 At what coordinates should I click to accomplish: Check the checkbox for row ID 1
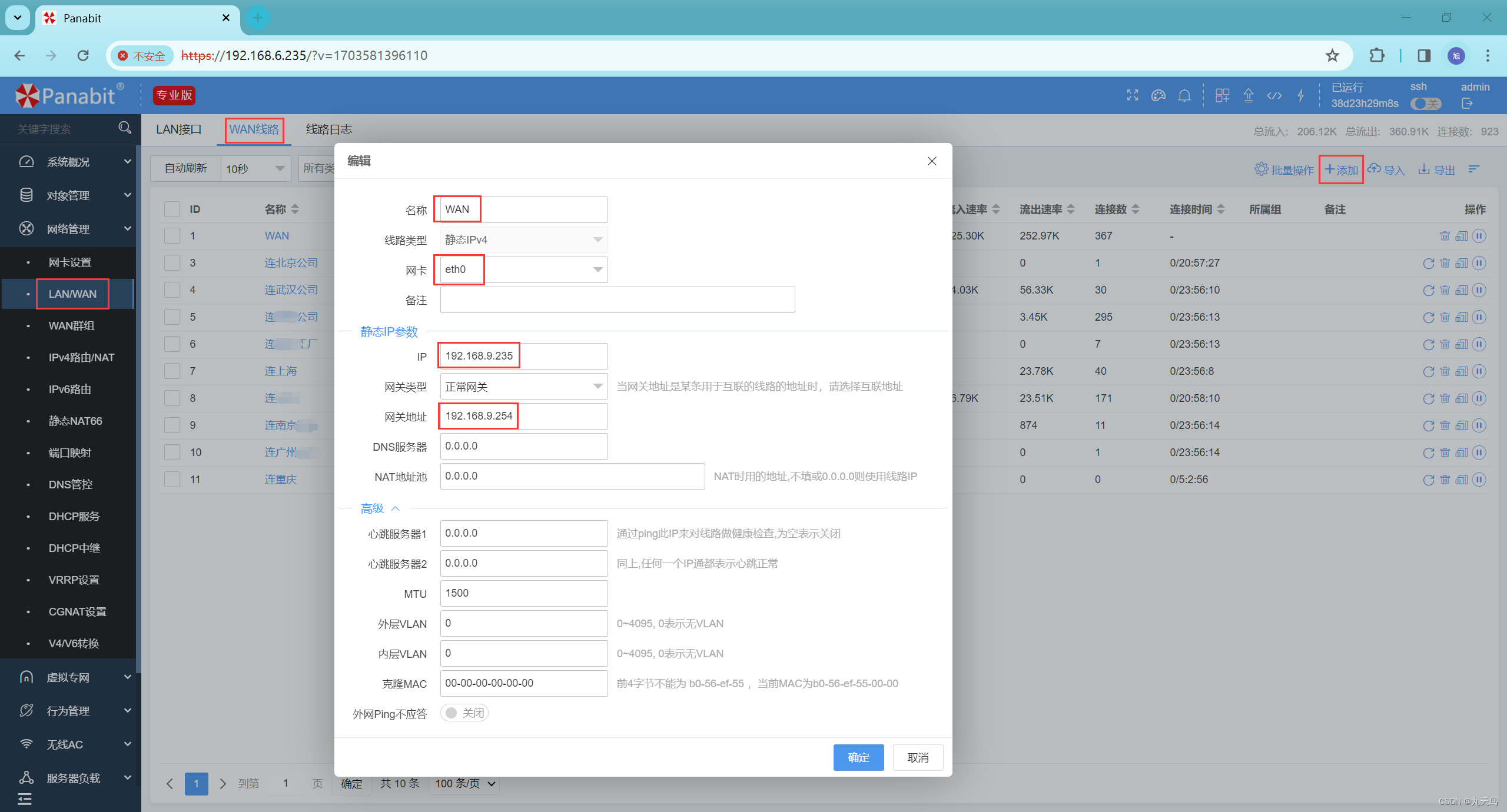pos(172,236)
